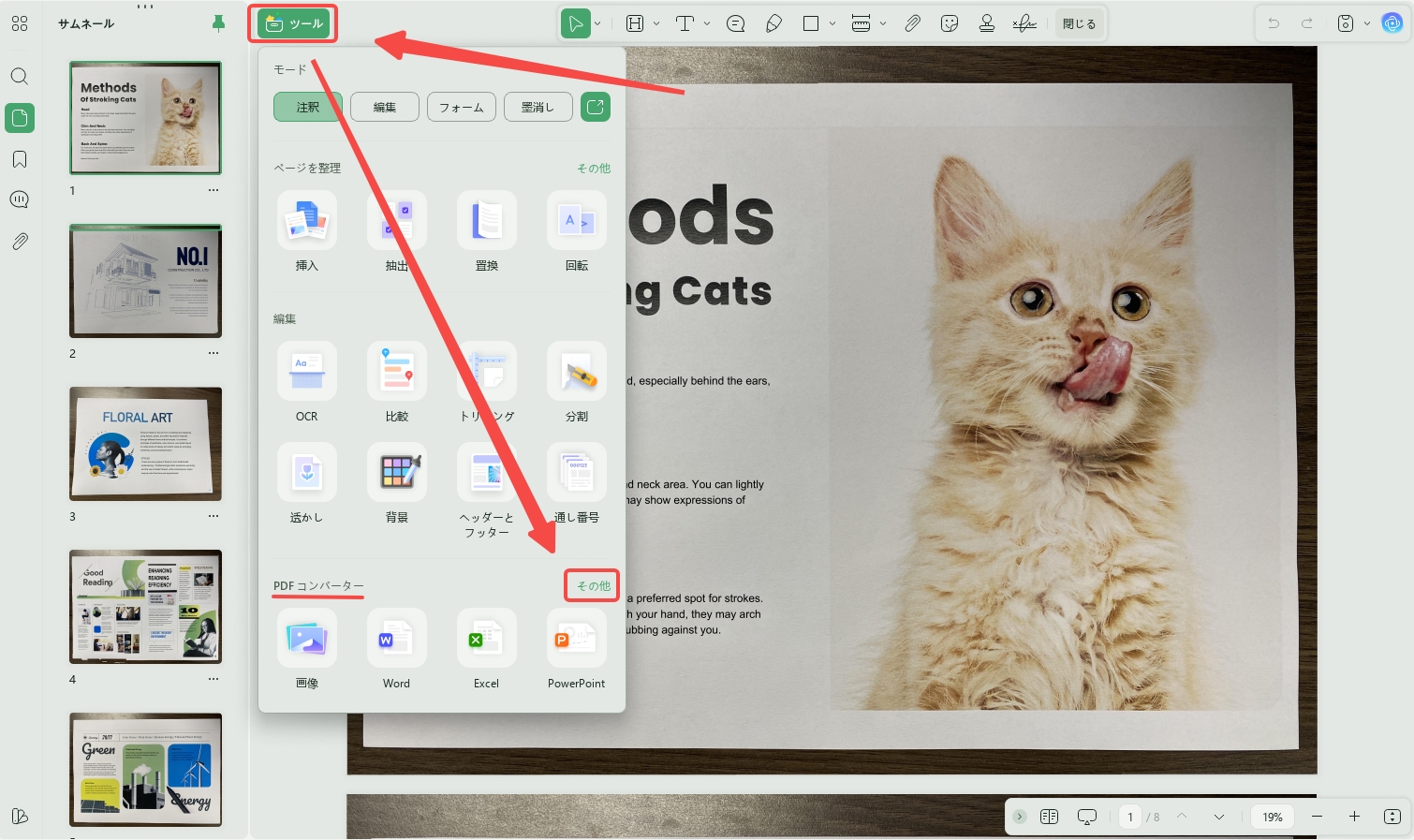Select the rectangle shape tool

(x=811, y=23)
